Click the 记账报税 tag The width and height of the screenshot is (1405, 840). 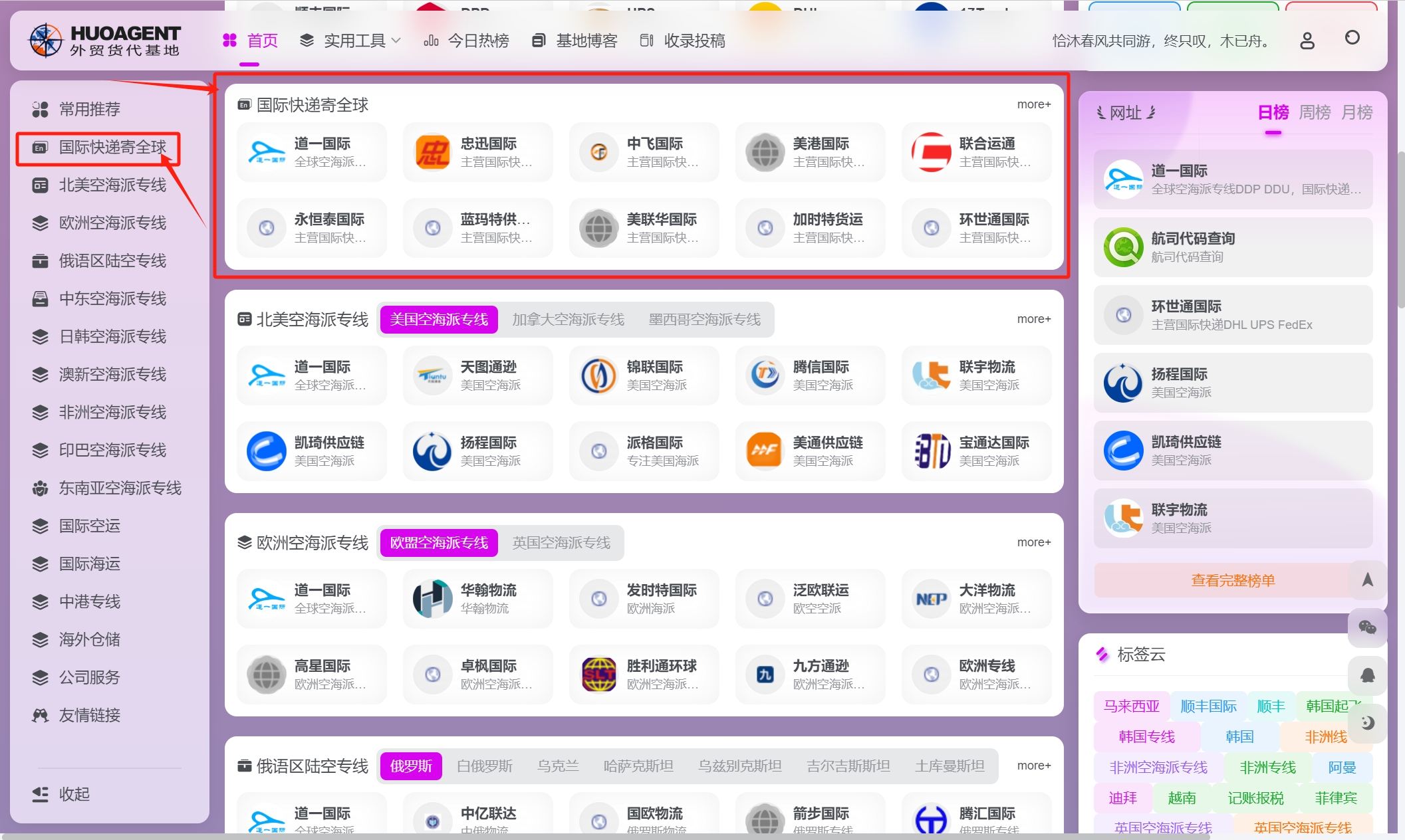[1255, 798]
